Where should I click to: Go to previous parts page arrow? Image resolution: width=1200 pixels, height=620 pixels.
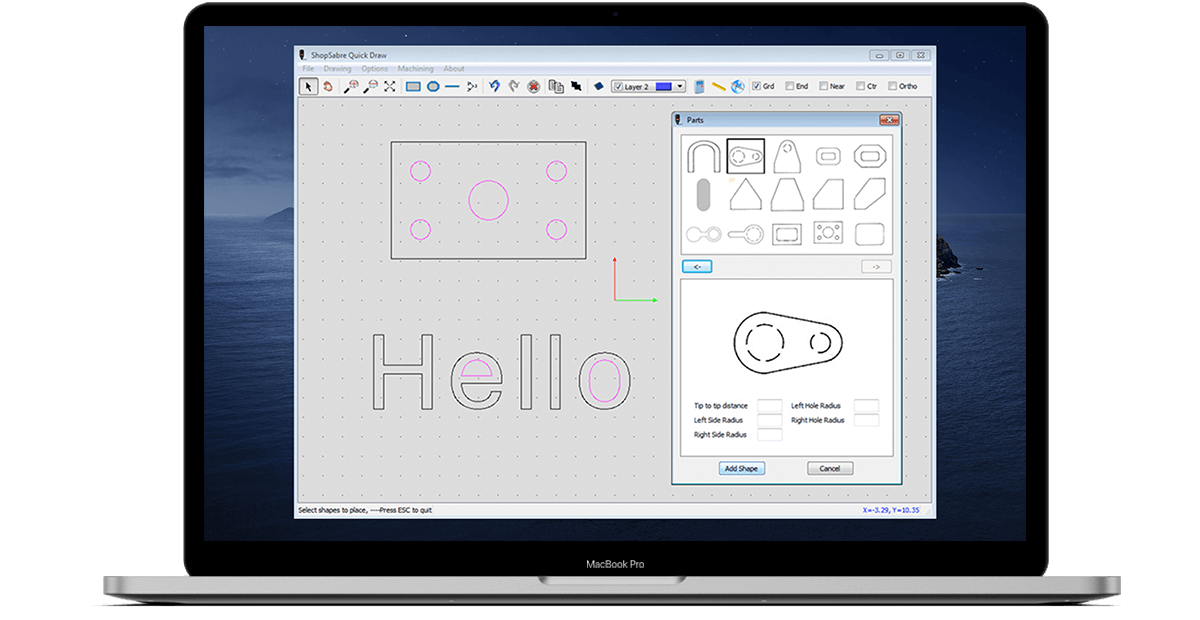tap(696, 266)
